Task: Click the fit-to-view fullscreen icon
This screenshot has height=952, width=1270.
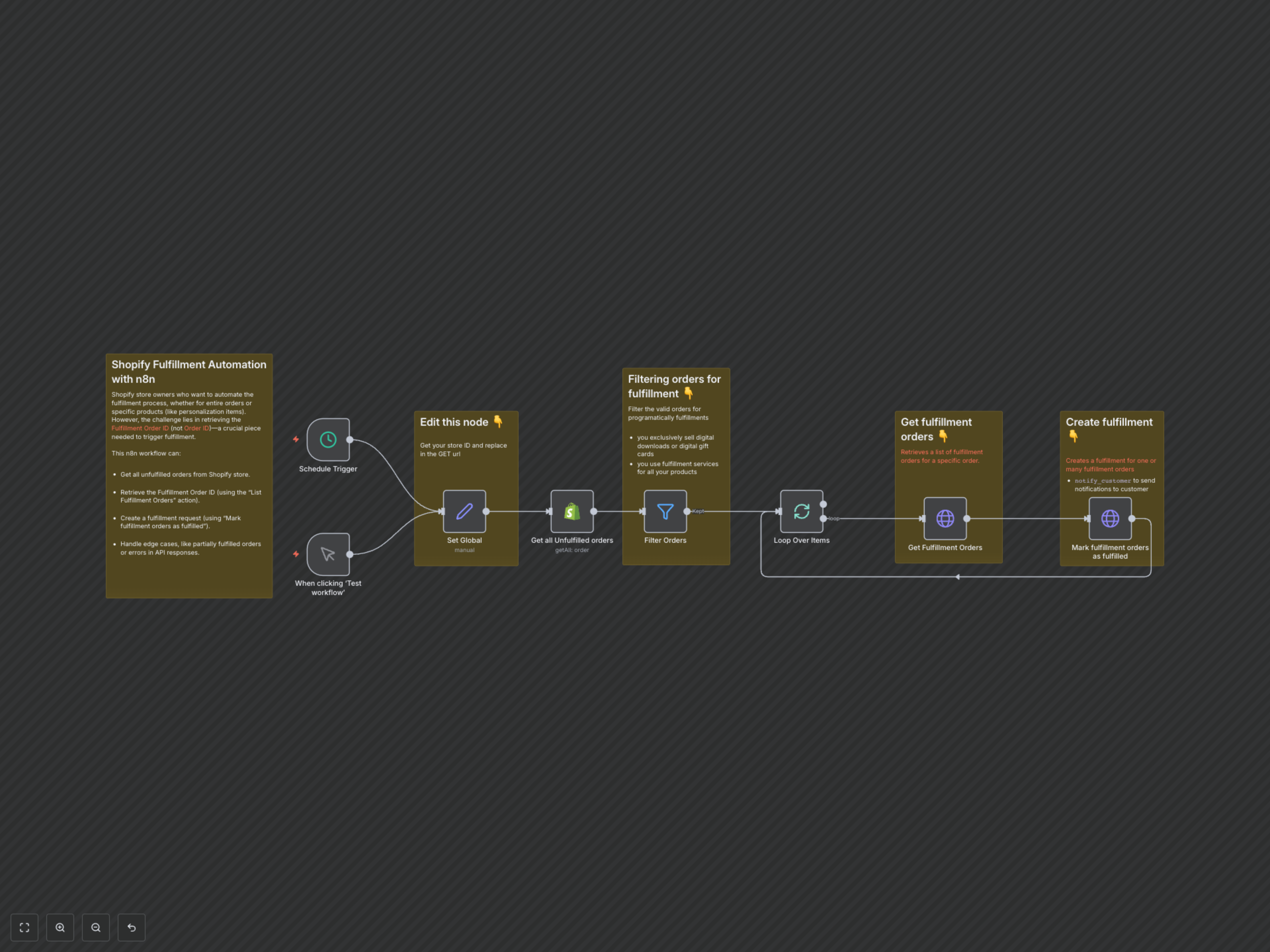Action: tap(24, 927)
